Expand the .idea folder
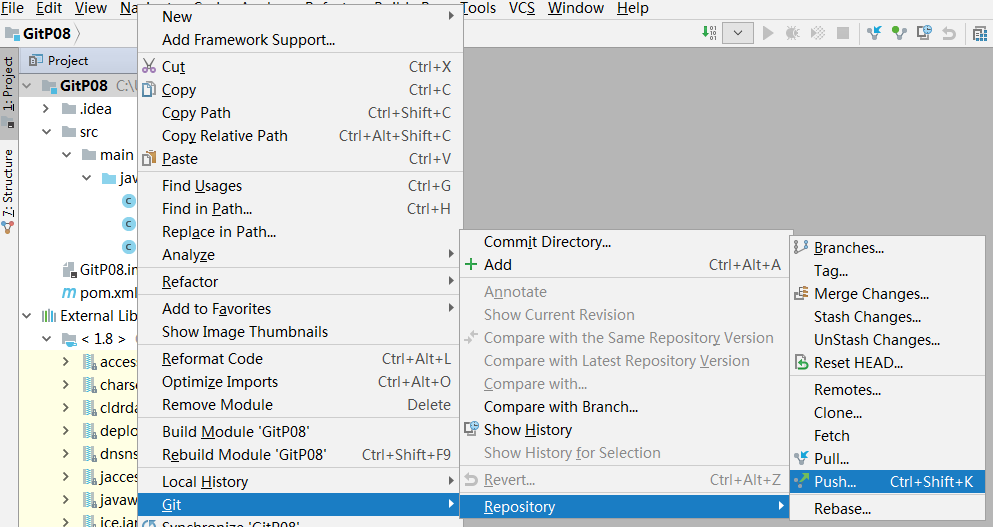This screenshot has width=993, height=527. 46,109
